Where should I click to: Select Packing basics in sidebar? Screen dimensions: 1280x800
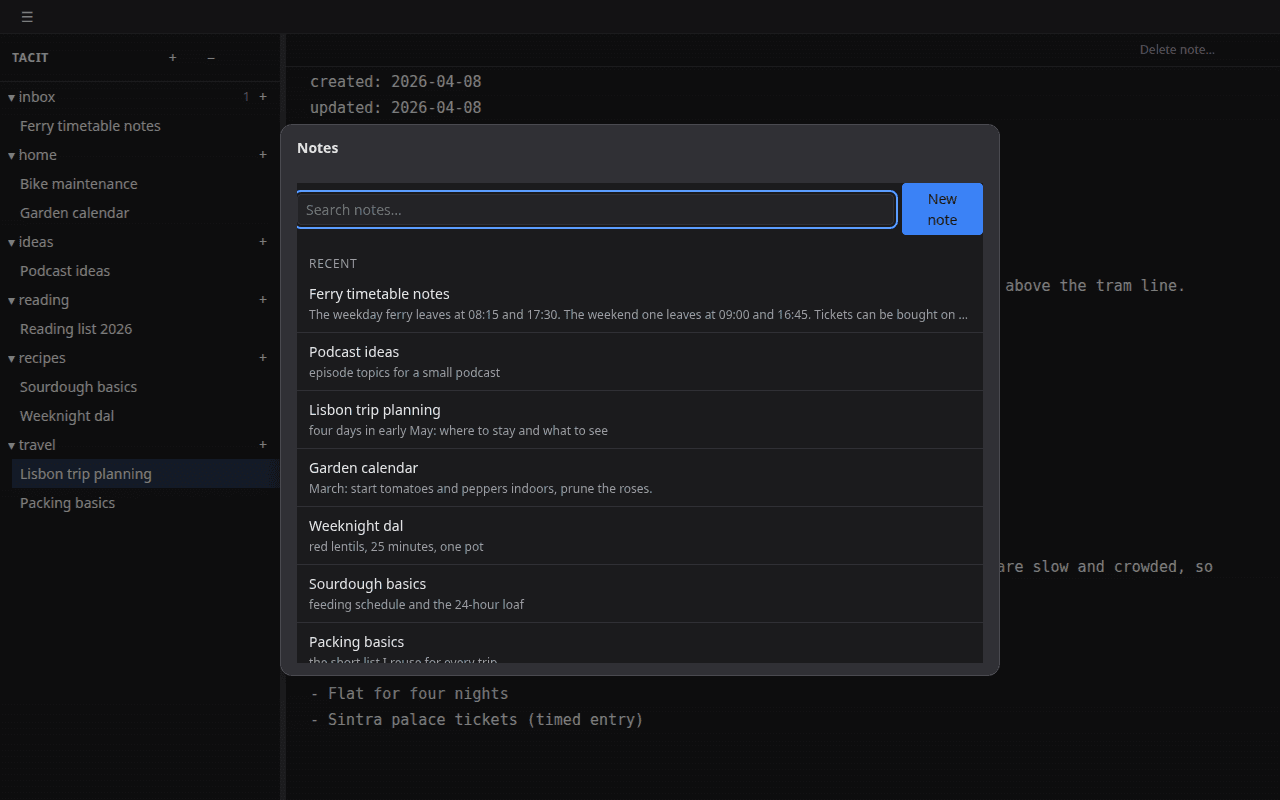coord(145,503)
